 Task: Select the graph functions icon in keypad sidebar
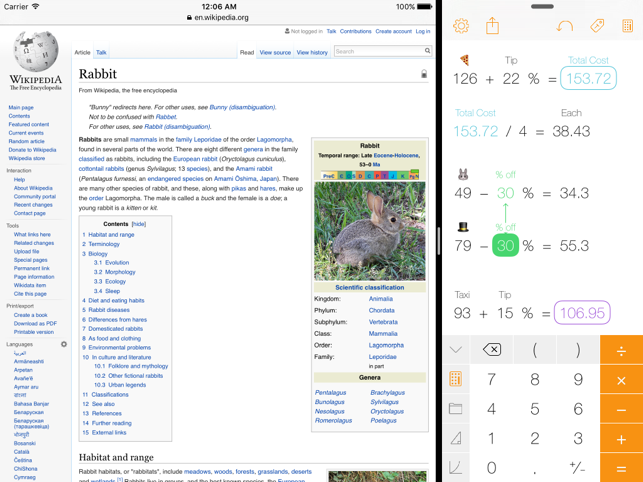(456, 468)
